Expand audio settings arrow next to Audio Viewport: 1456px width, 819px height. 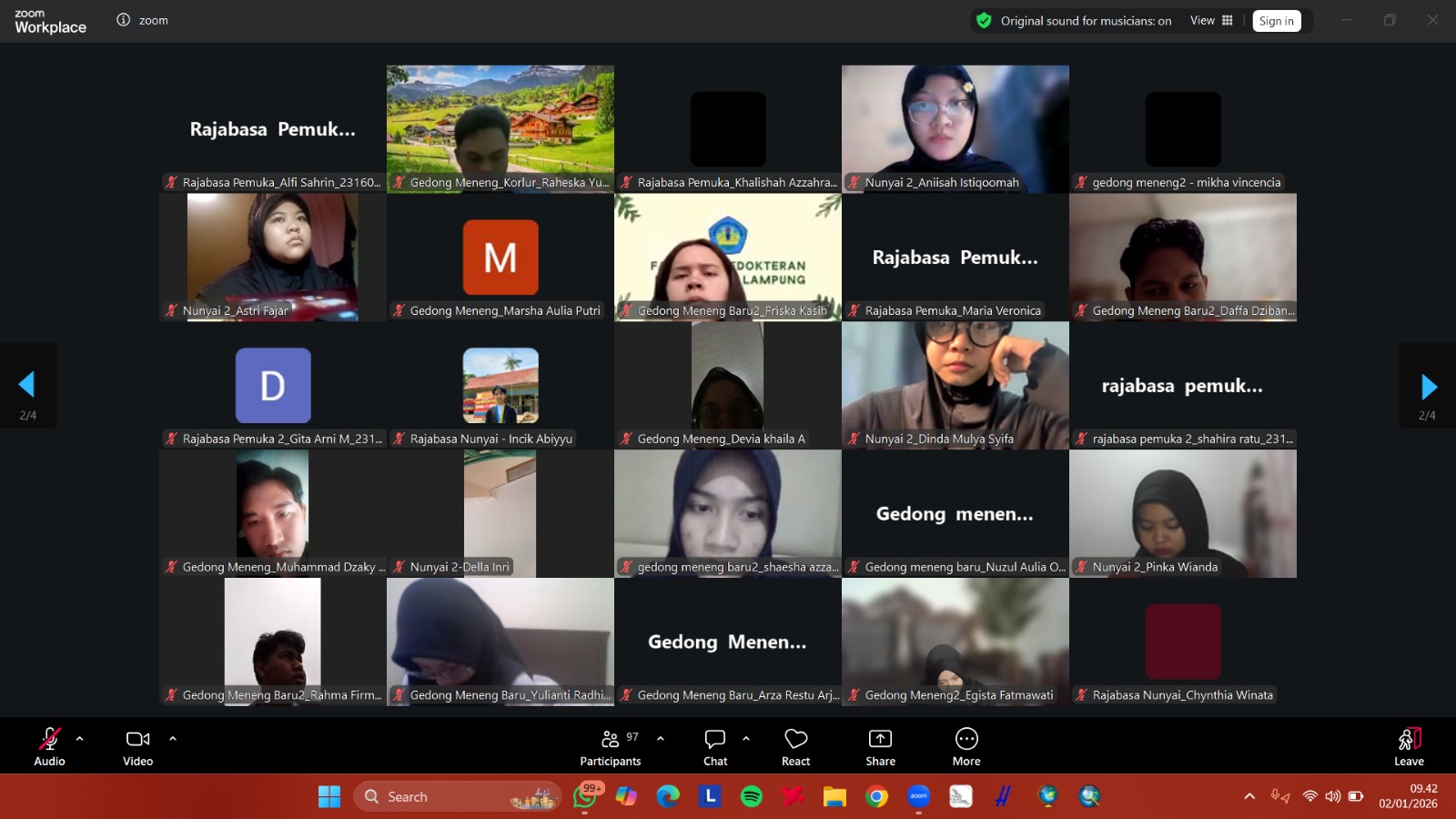coord(80,739)
